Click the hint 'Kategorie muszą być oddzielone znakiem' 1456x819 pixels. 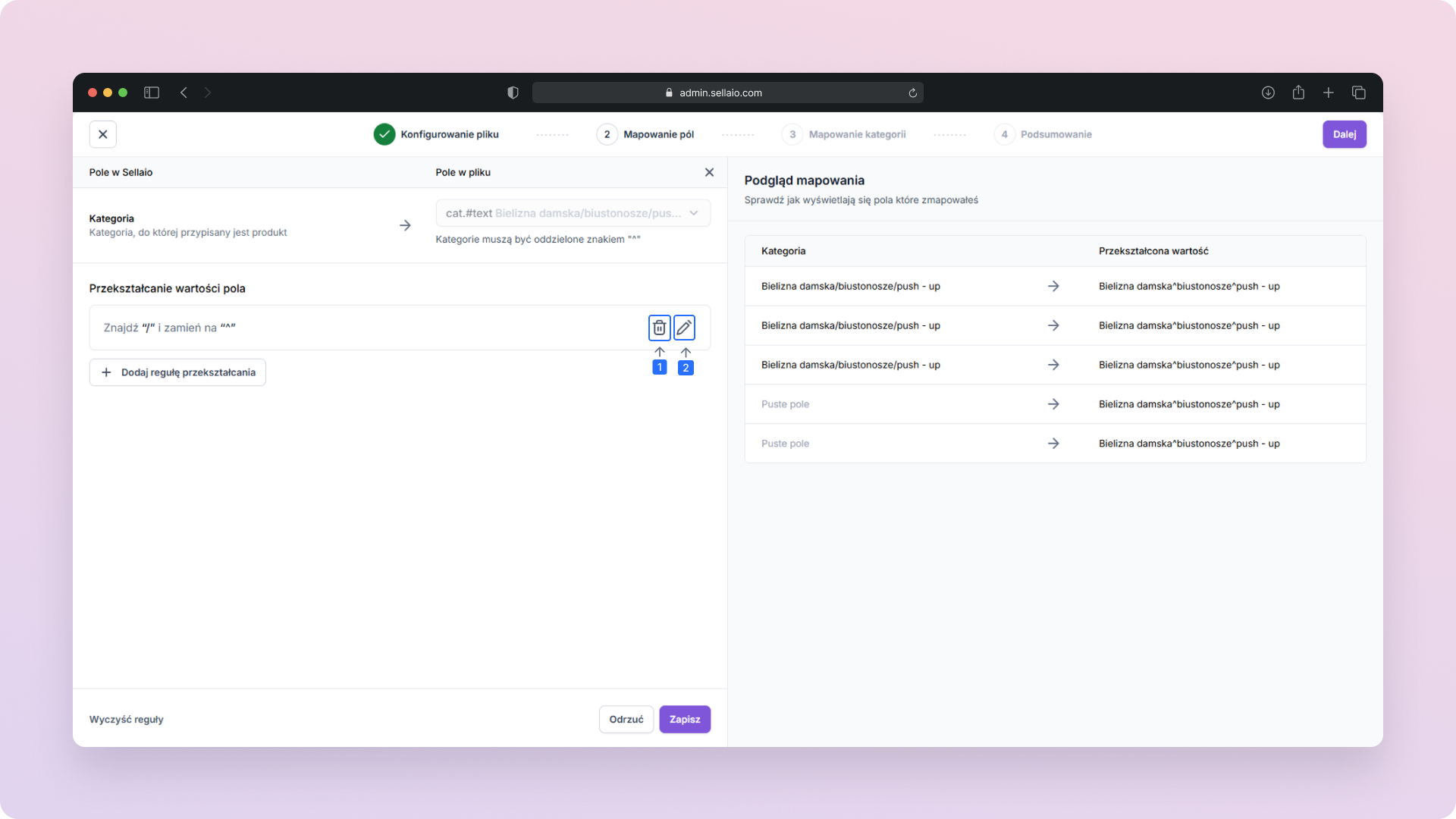[x=538, y=240]
